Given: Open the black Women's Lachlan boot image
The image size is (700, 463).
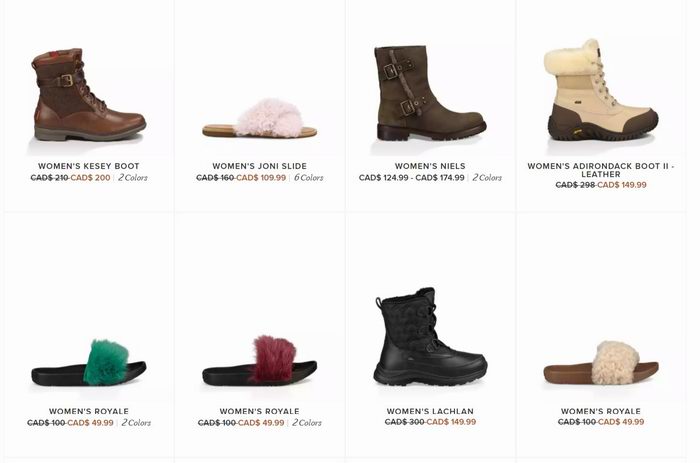Looking at the screenshot, I should [430, 337].
